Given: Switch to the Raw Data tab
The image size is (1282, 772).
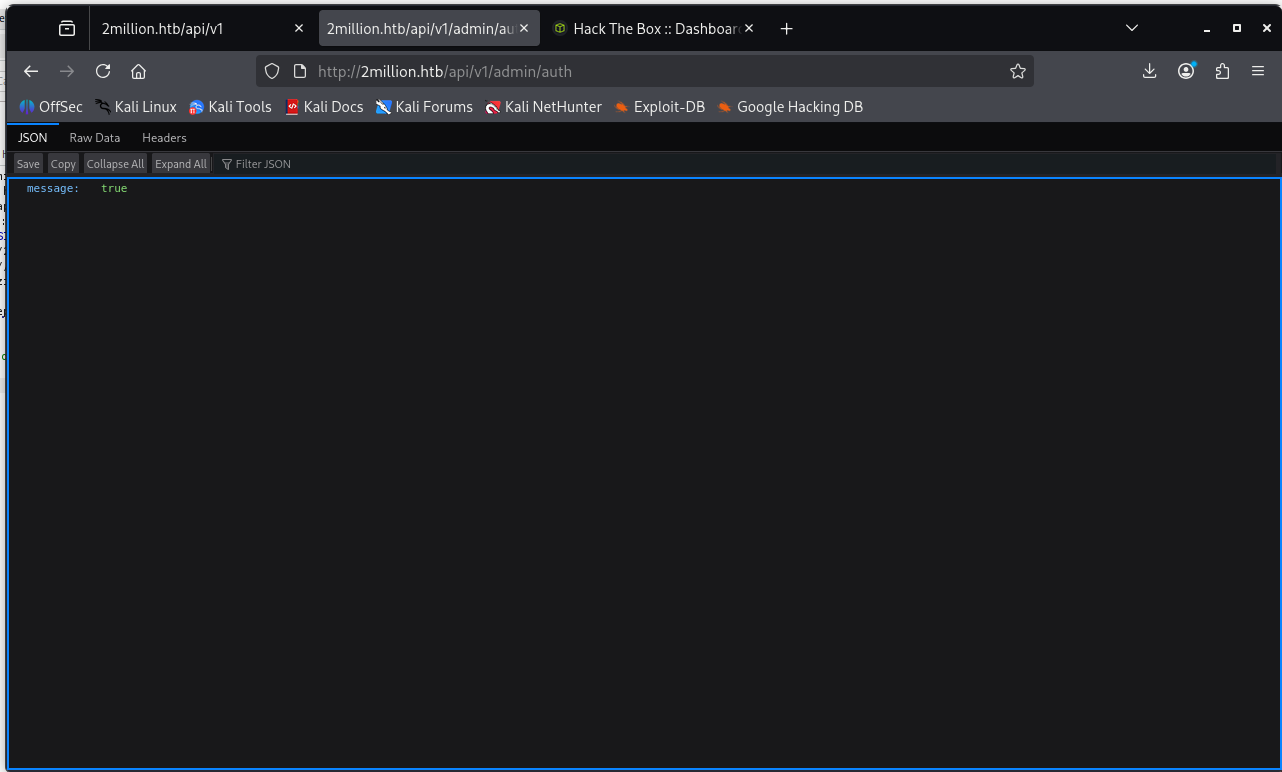Looking at the screenshot, I should (94, 138).
